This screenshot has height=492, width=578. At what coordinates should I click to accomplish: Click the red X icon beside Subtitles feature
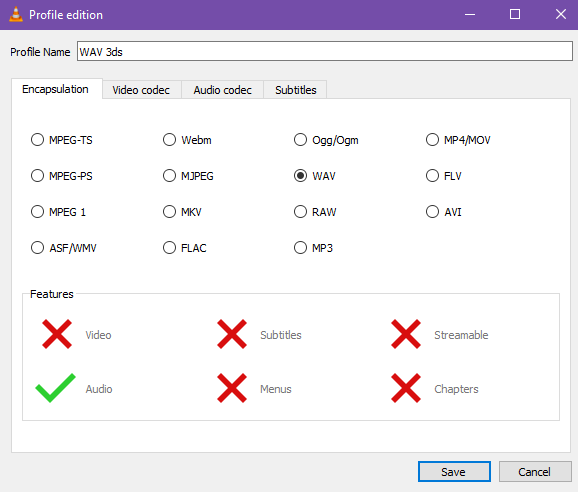pos(232,334)
